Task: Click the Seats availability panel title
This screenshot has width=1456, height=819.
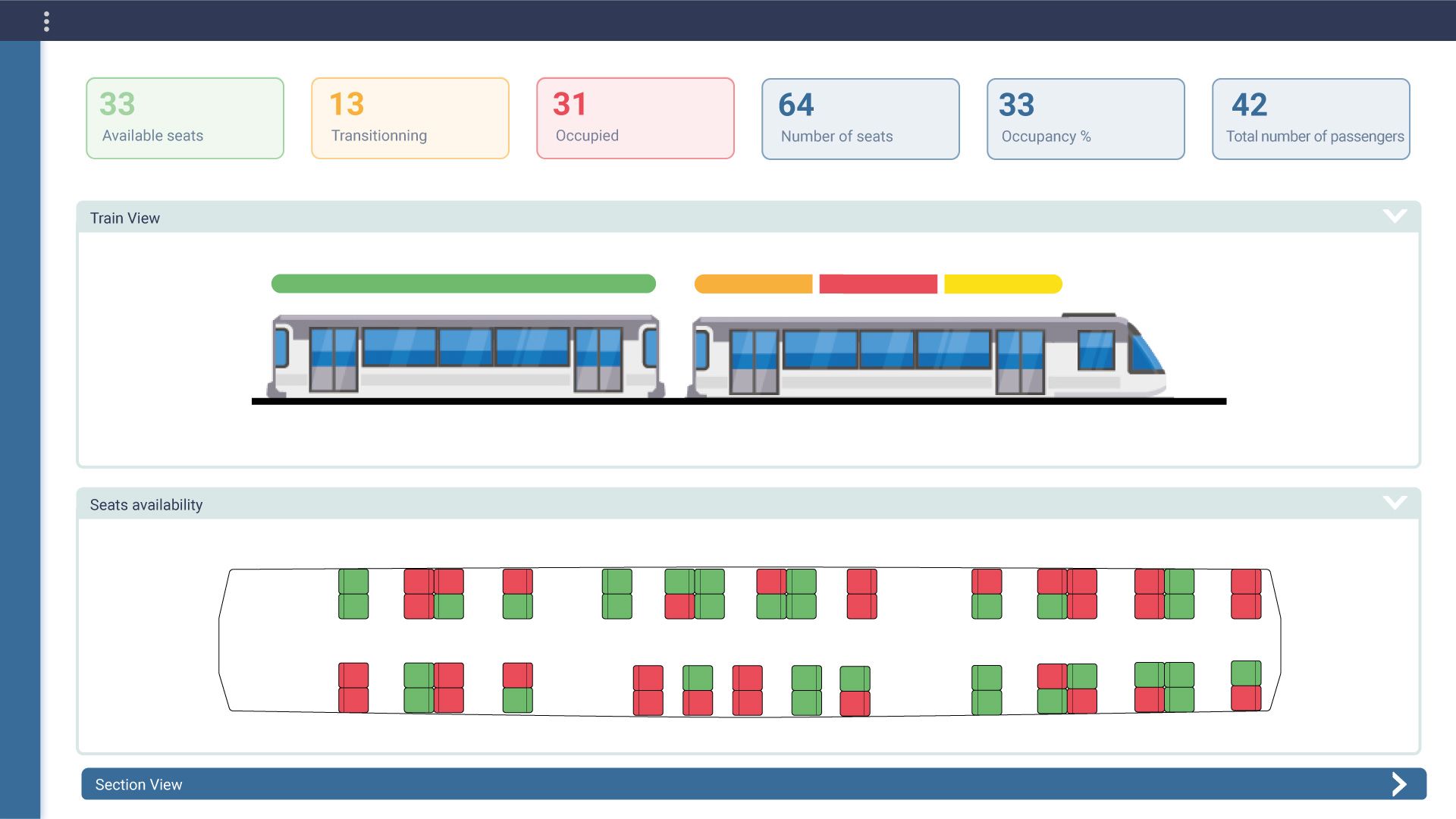Action: [146, 505]
